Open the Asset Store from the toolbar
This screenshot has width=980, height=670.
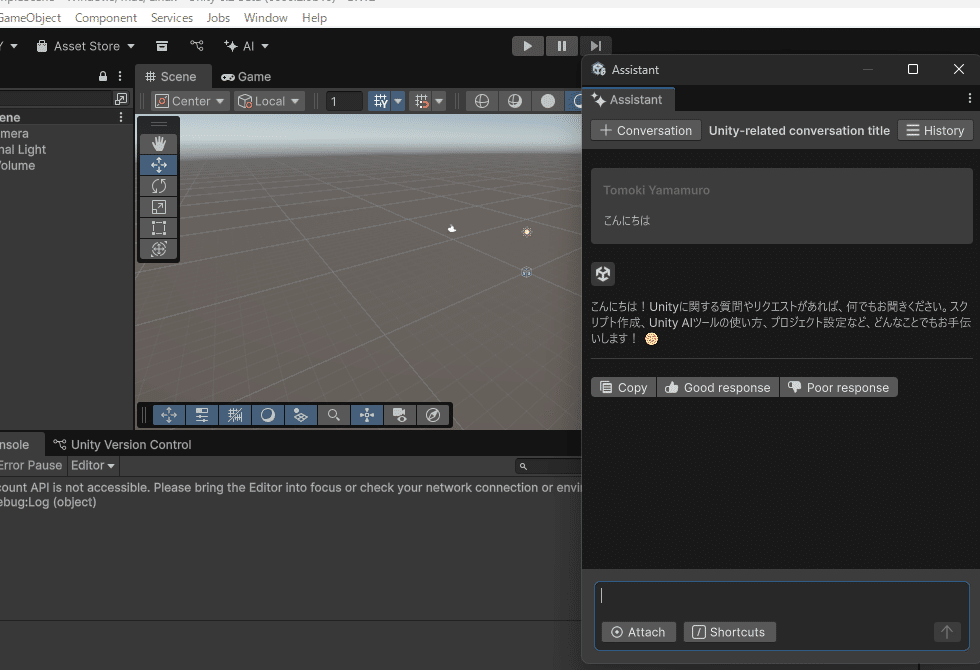coord(85,45)
